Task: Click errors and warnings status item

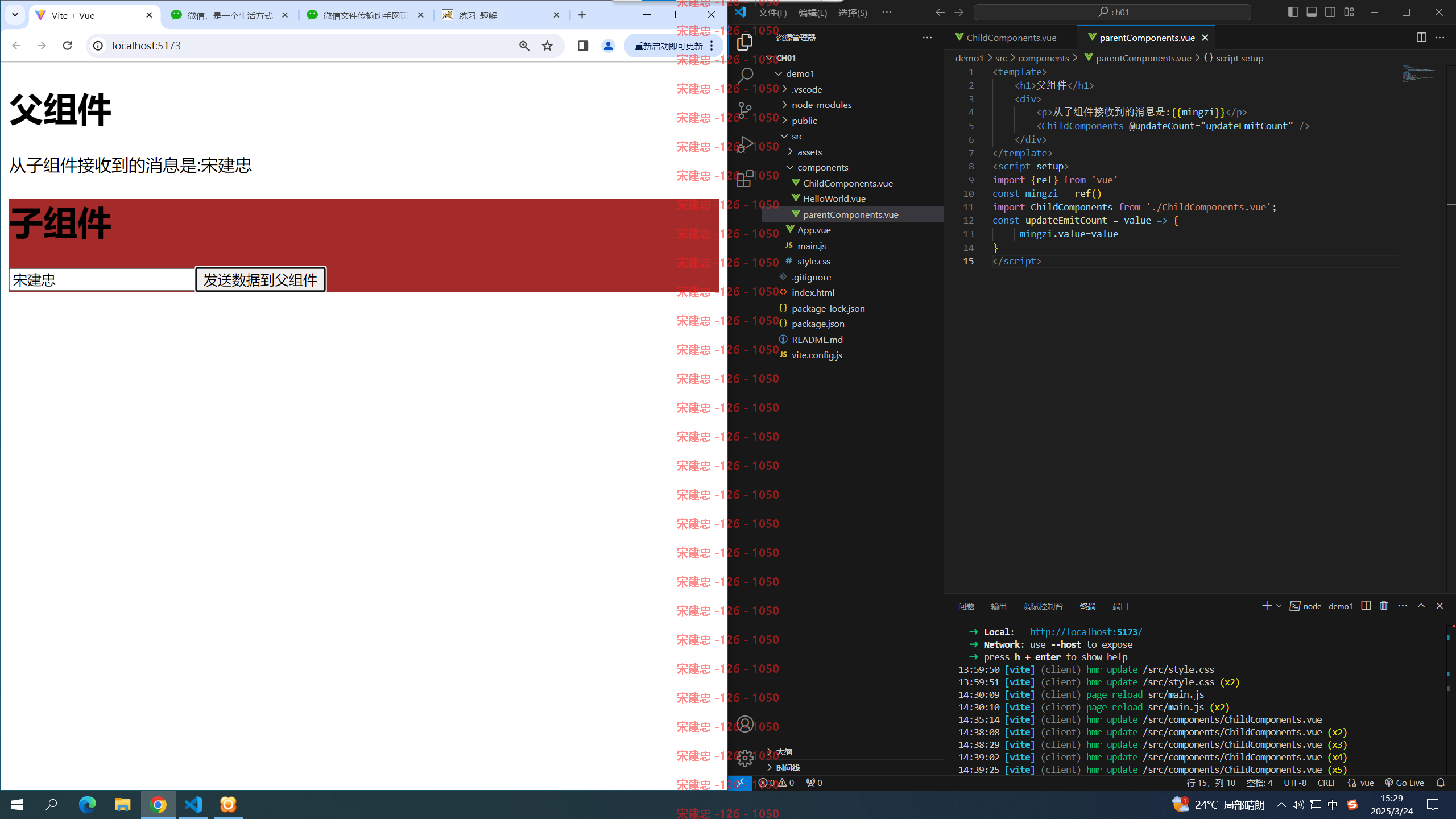Action: [776, 783]
